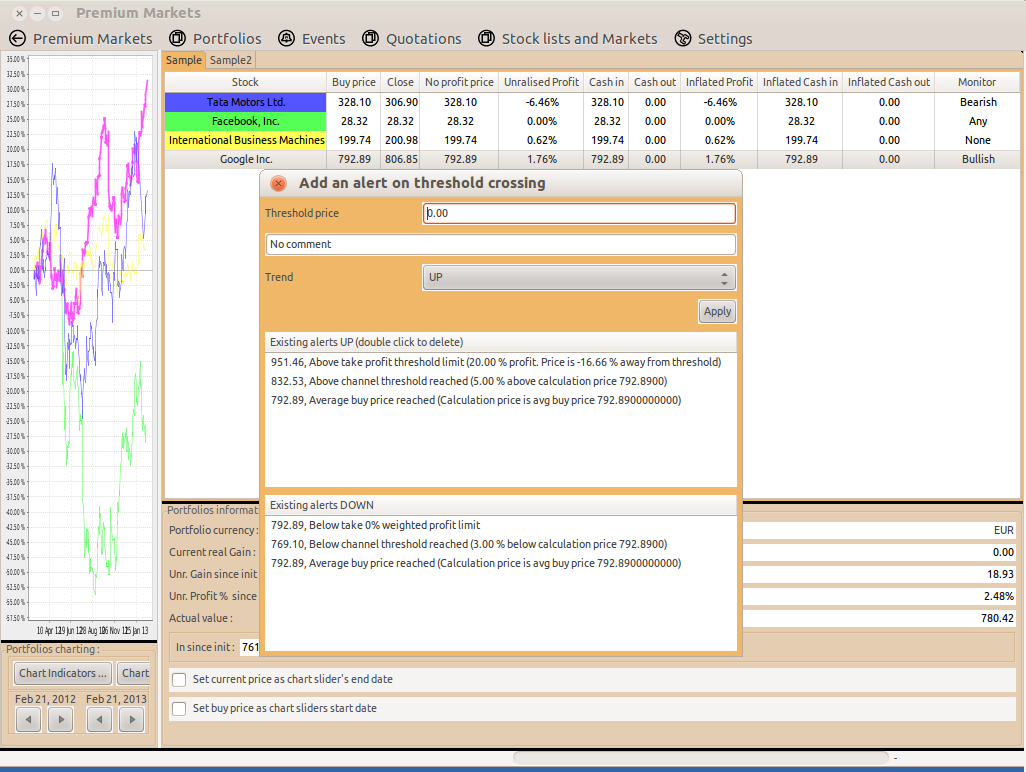Click the -6.46% Unralised Profit cell for Tata
The width and height of the screenshot is (1026, 772).
tap(541, 102)
